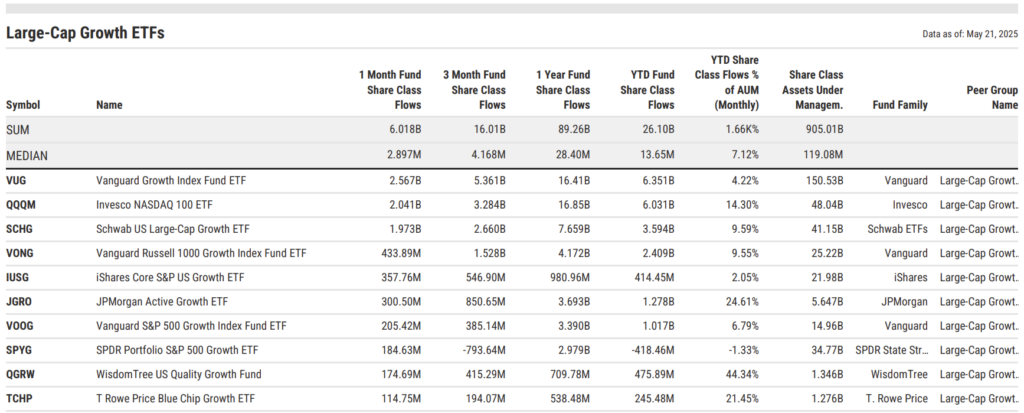Click IUSG's 980.96M one-year flow
1024x413 pixels.
pos(570,278)
